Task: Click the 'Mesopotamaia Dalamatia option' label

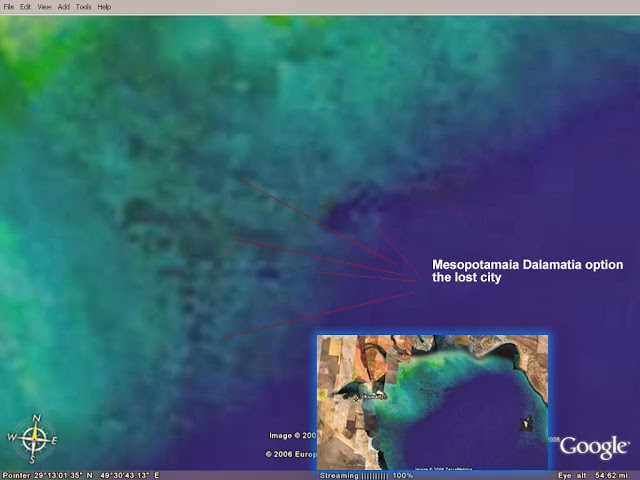Action: (x=528, y=265)
